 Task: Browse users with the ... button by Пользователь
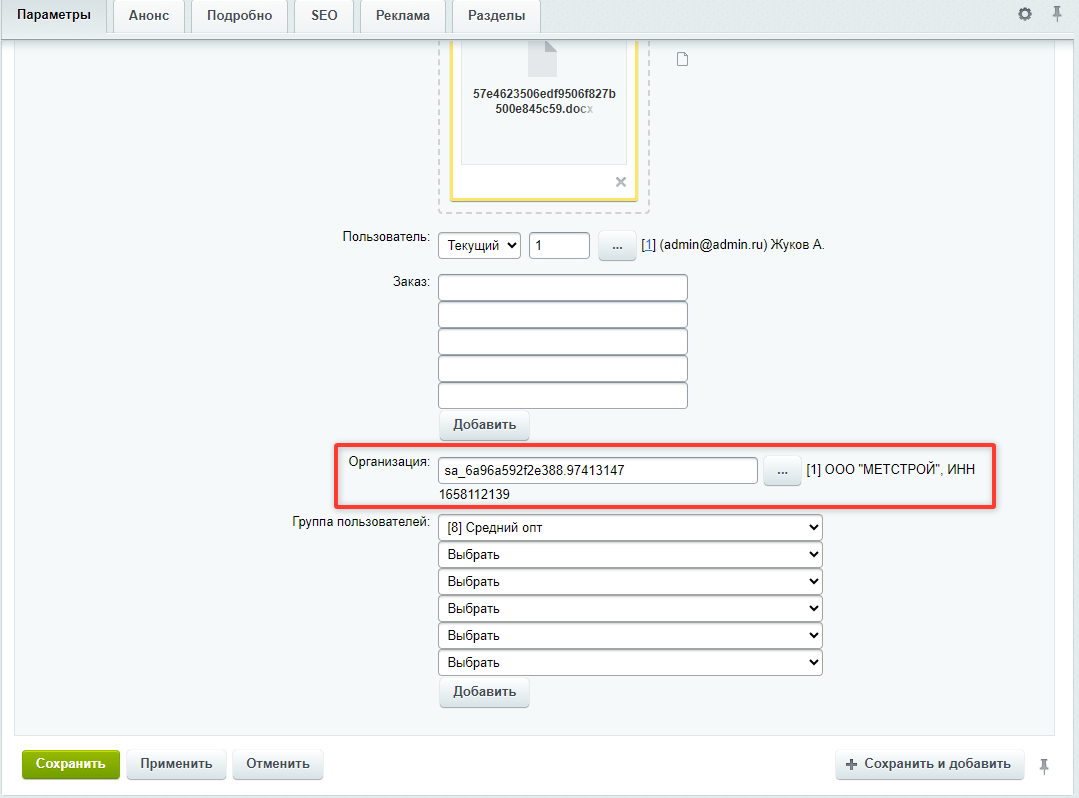point(617,246)
